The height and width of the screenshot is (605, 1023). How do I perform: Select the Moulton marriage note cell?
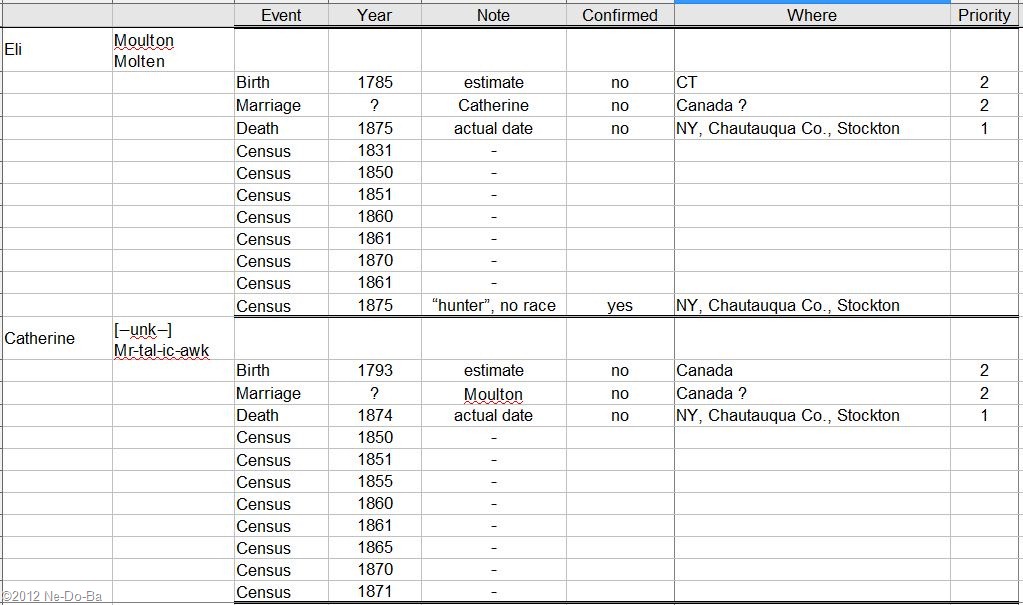point(493,394)
